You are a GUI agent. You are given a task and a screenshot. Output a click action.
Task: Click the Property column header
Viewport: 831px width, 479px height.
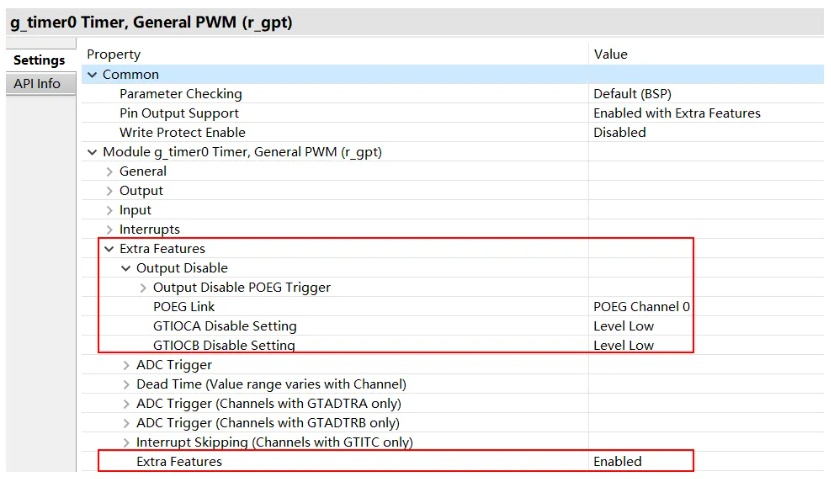(x=113, y=55)
